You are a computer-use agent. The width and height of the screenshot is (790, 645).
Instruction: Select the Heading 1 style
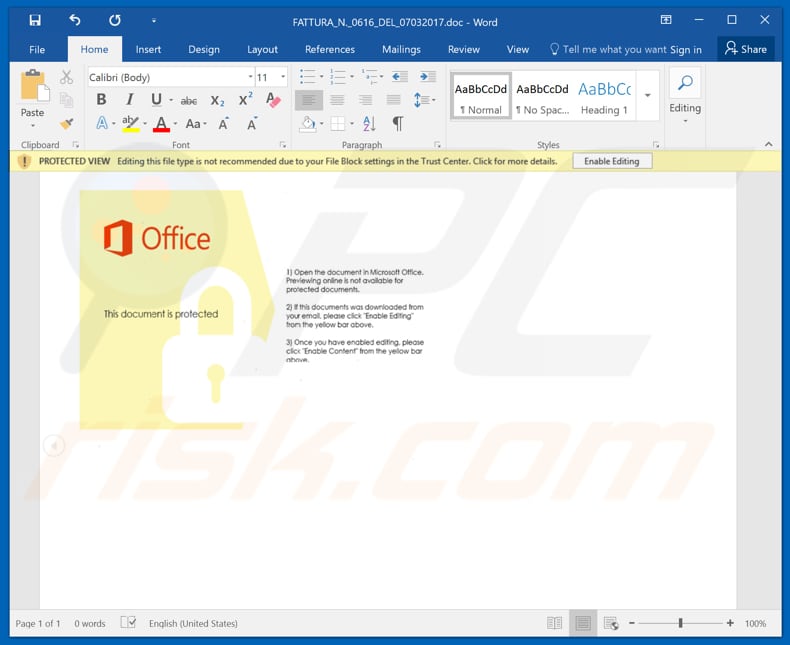(x=604, y=96)
